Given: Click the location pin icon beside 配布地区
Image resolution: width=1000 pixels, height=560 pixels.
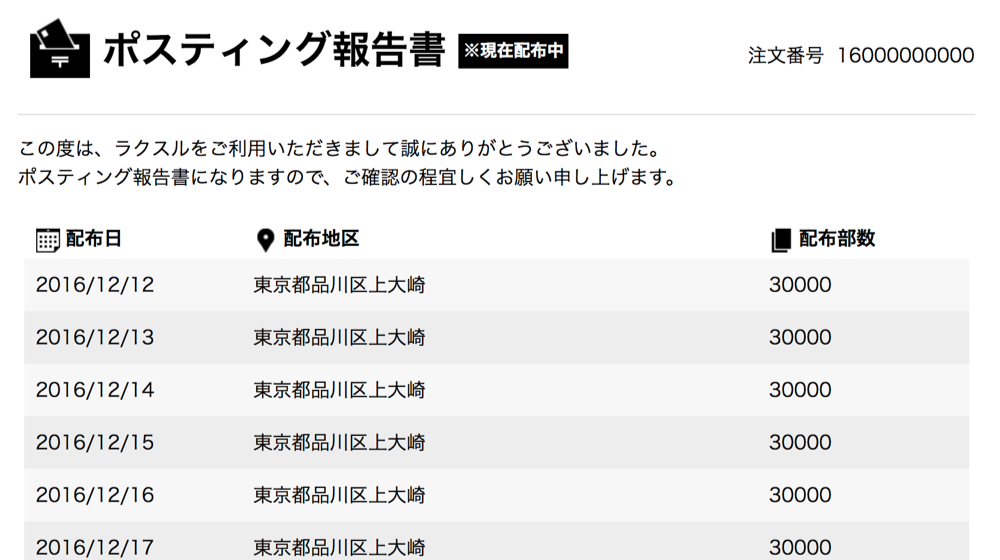Looking at the screenshot, I should pos(265,240).
